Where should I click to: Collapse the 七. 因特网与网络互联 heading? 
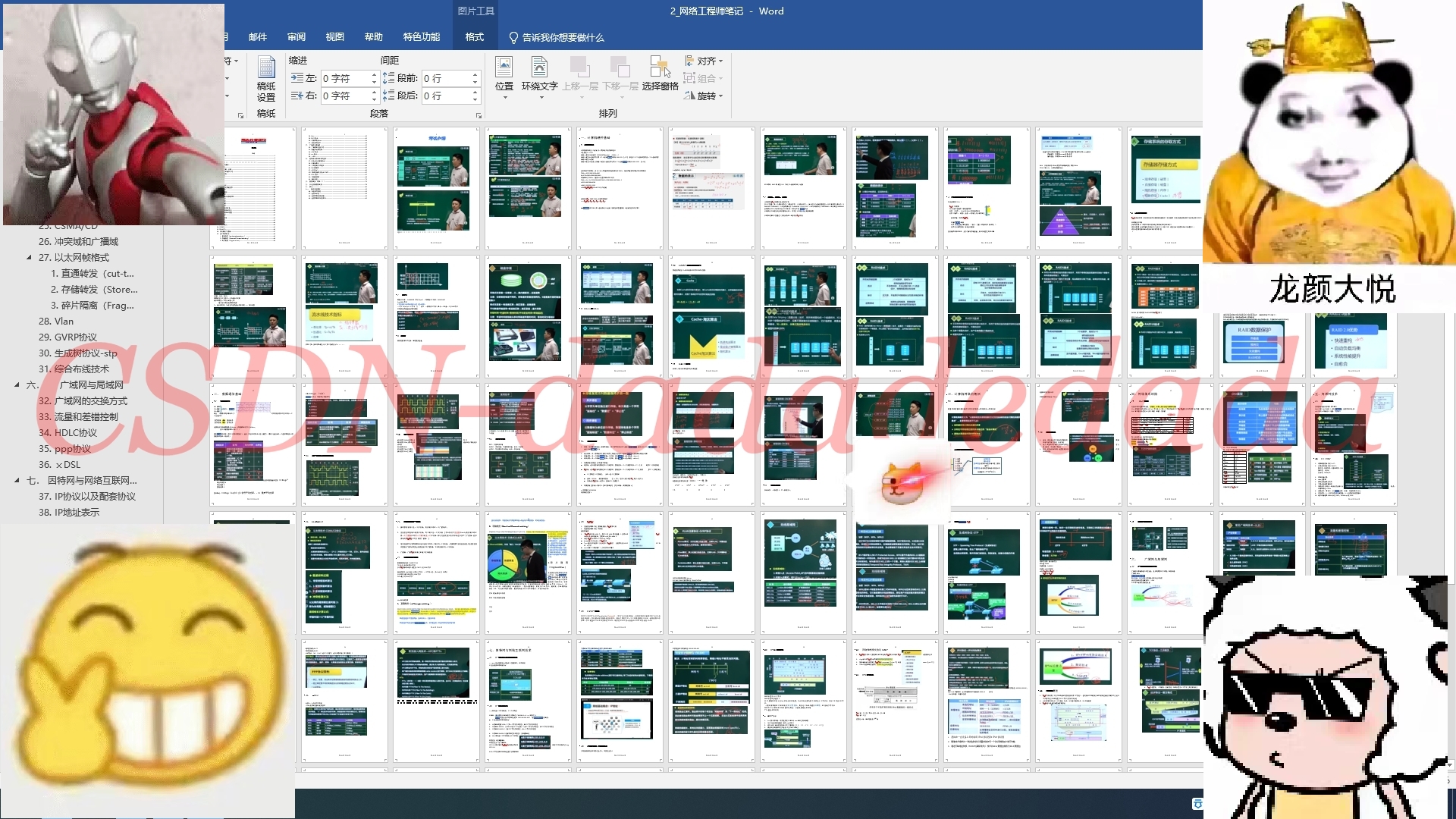17,481
